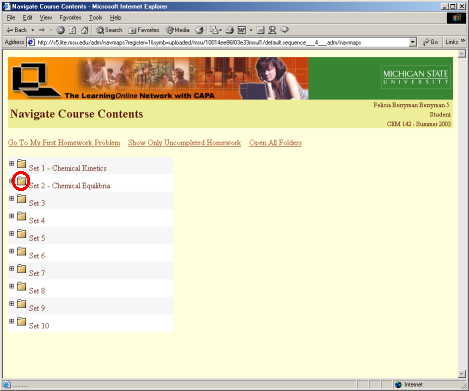Click the Home toolbar icon
Image resolution: width=469 pixels, height=391 pixels.
click(85, 30)
